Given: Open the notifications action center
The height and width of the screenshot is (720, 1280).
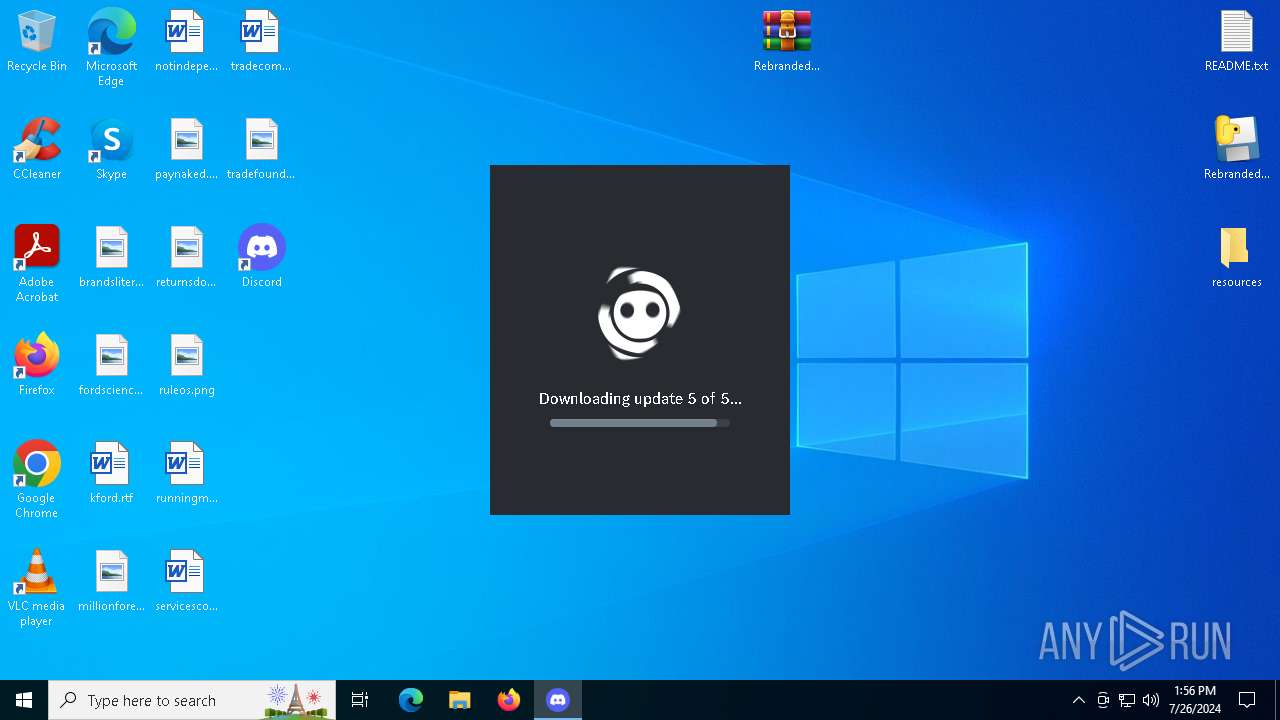Looking at the screenshot, I should pos(1247,700).
